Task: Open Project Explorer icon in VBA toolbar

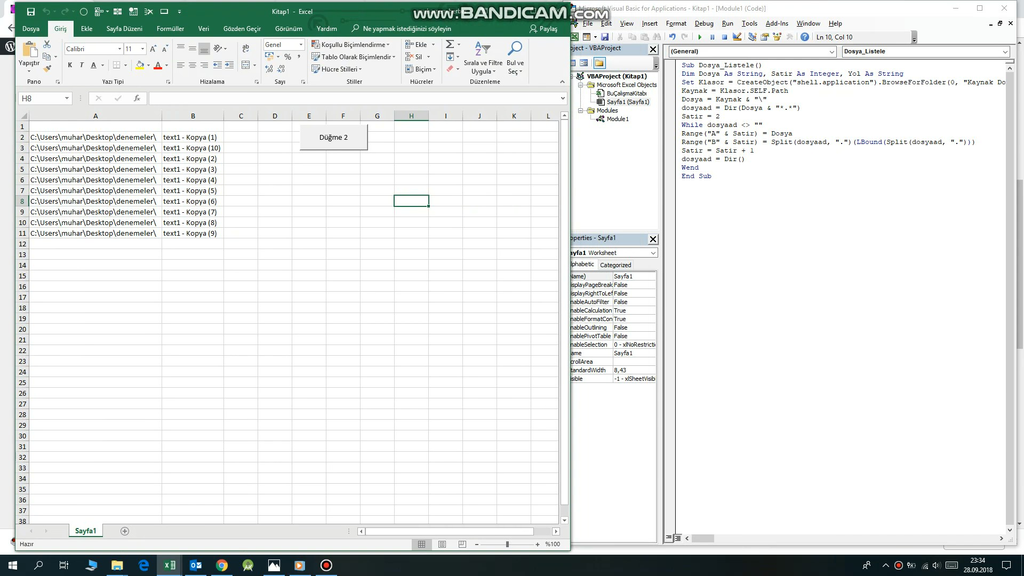Action: [x=752, y=37]
